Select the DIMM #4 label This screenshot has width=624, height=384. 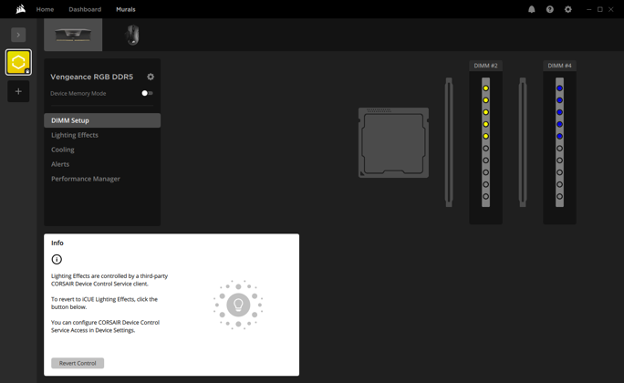point(560,66)
